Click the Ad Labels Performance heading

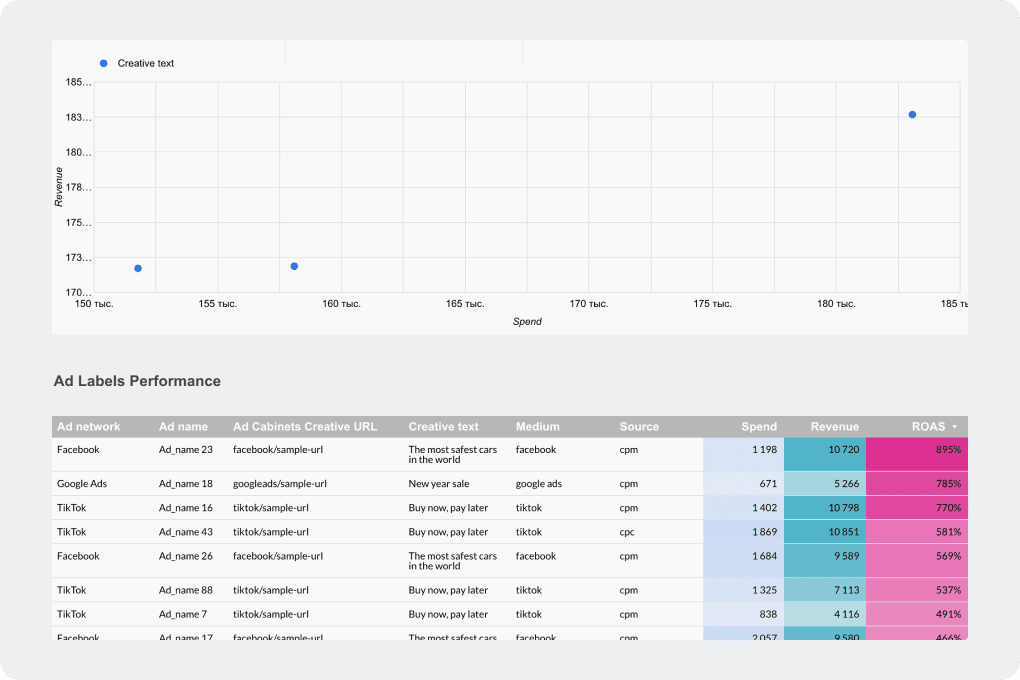[137, 381]
